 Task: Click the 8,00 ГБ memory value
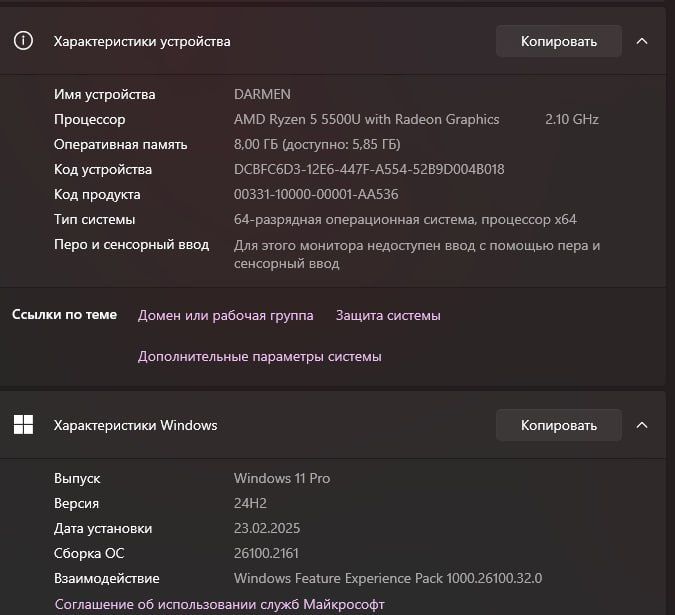point(317,144)
